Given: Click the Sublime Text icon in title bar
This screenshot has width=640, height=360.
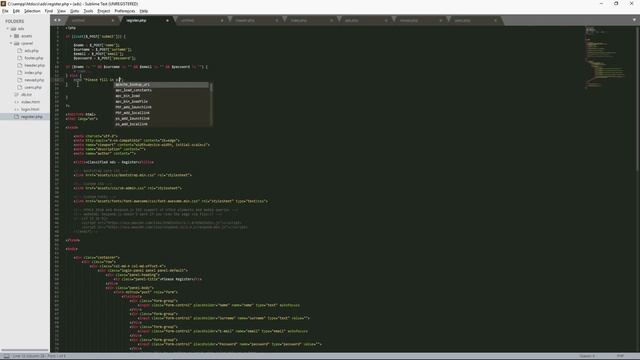Looking at the screenshot, I should pos(3,3).
